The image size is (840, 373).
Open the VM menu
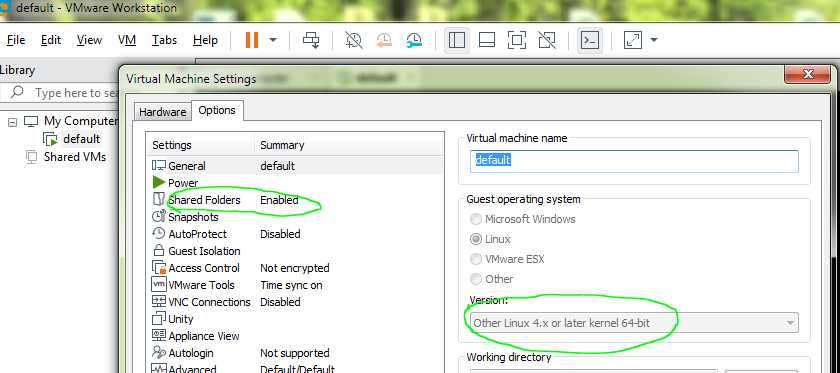127,40
